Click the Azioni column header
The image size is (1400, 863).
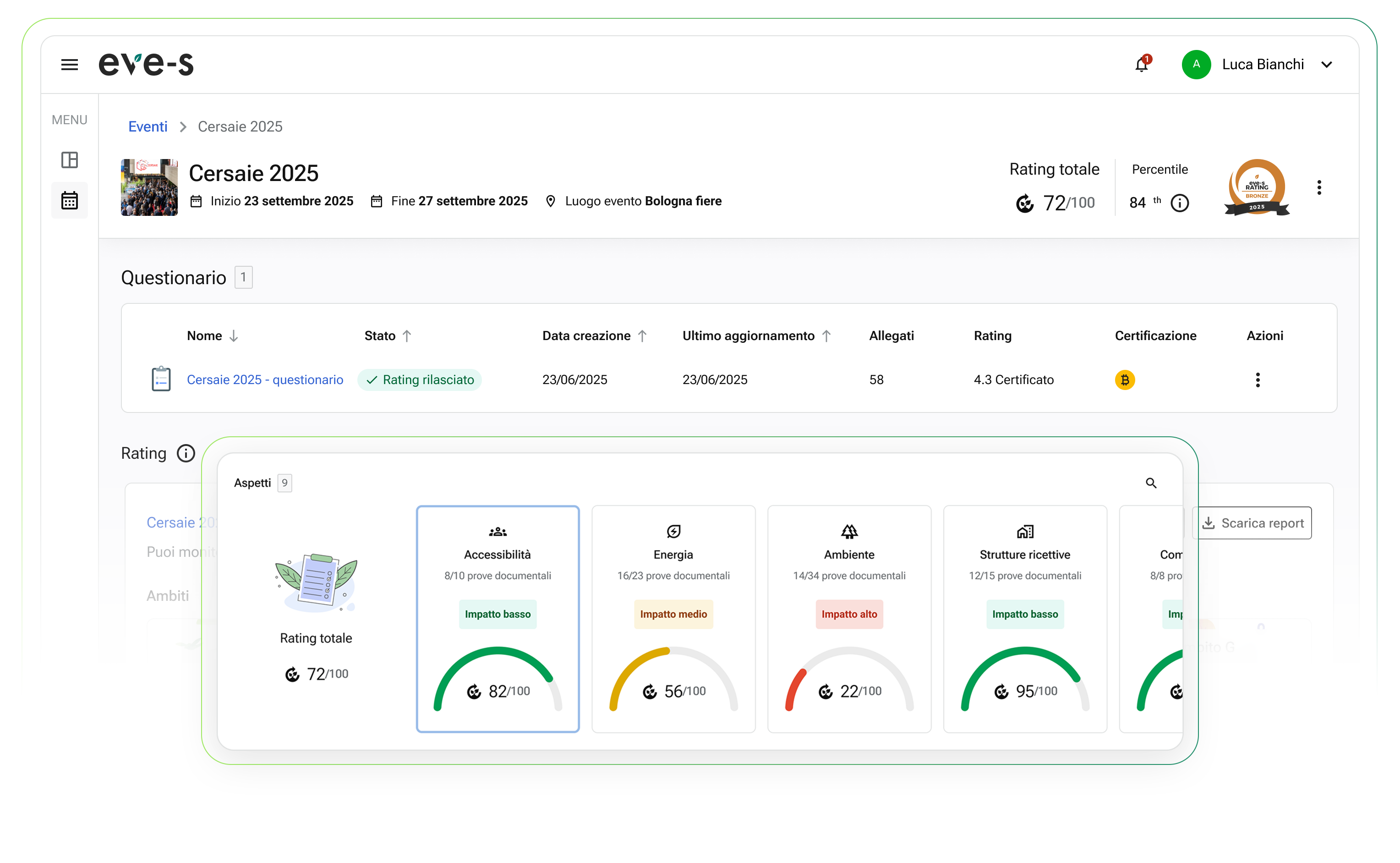(1264, 335)
